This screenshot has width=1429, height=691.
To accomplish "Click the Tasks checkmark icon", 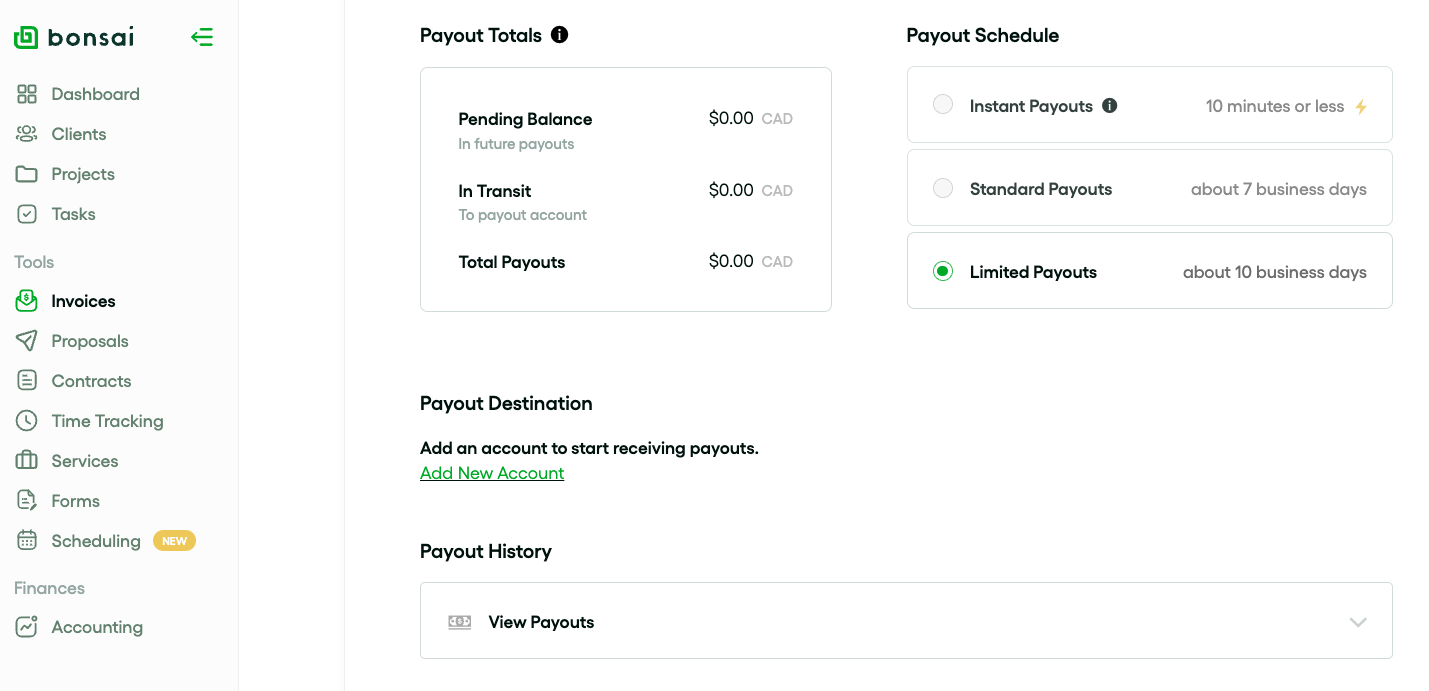I will (x=27, y=213).
